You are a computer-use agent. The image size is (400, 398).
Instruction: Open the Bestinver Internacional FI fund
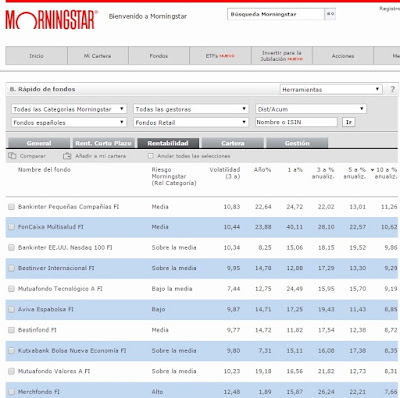coord(56,268)
